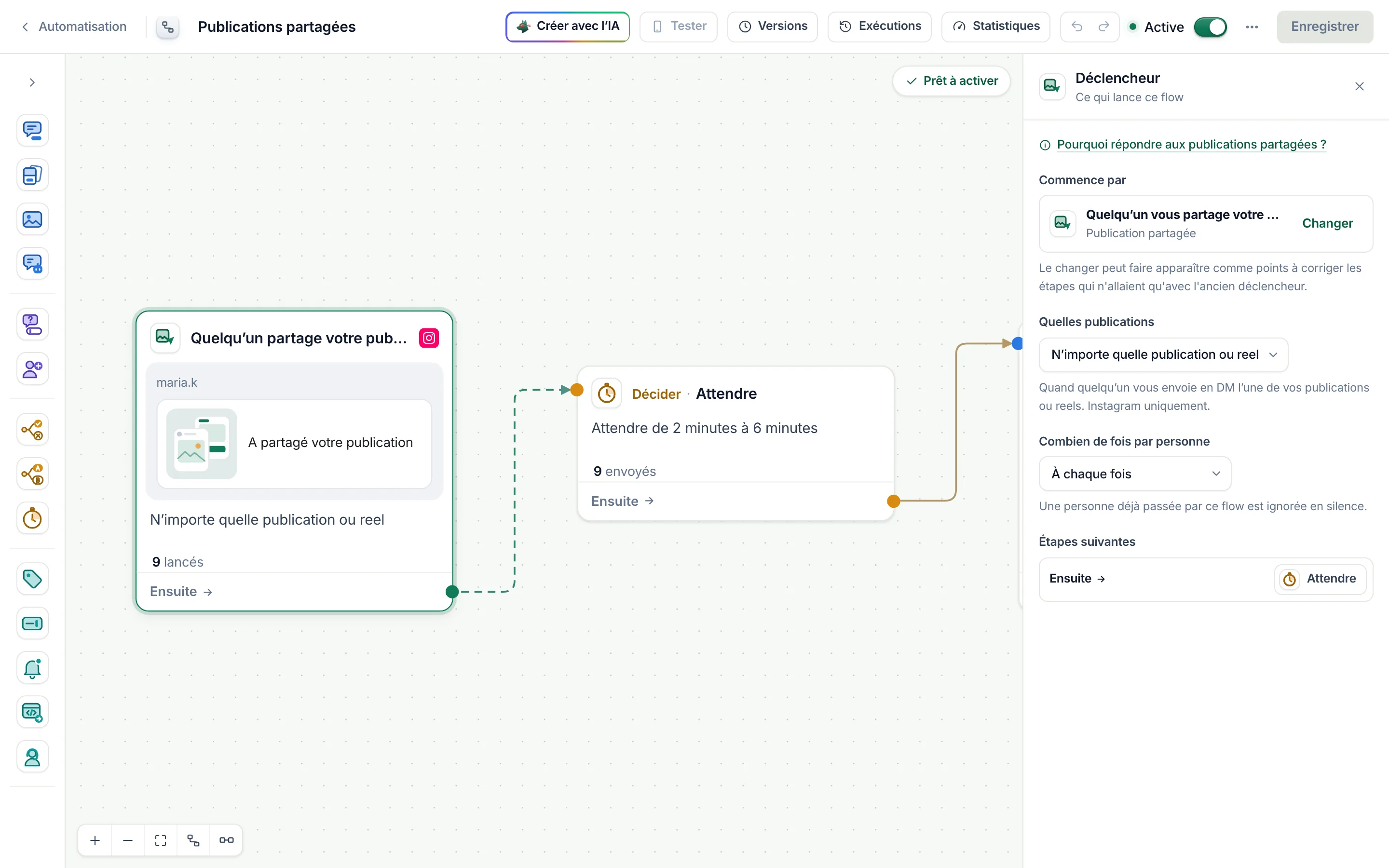Open the 'N'importe quelle publication ou reel' dropdown
This screenshot has width=1389, height=868.
(x=1163, y=355)
